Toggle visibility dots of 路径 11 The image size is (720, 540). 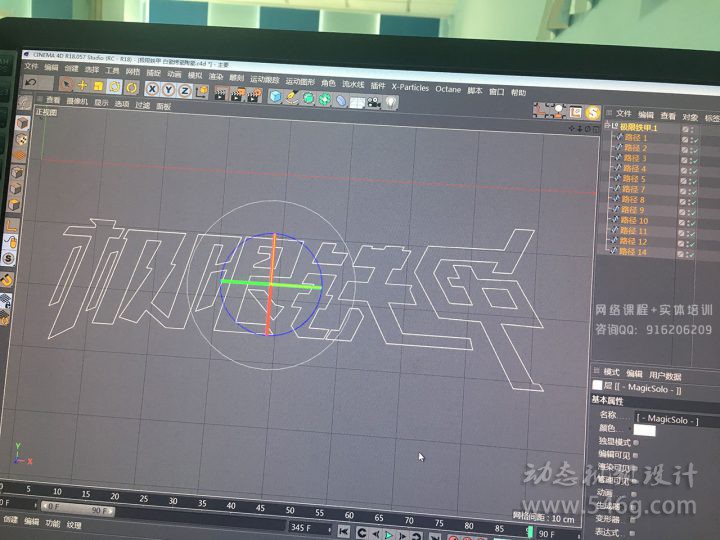[x=689, y=234]
